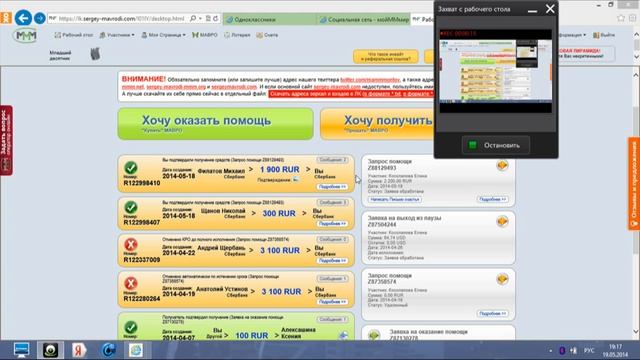Click green checkmark of the 100 RUR order
Viewport: 640px width, 360px height.
point(131,327)
